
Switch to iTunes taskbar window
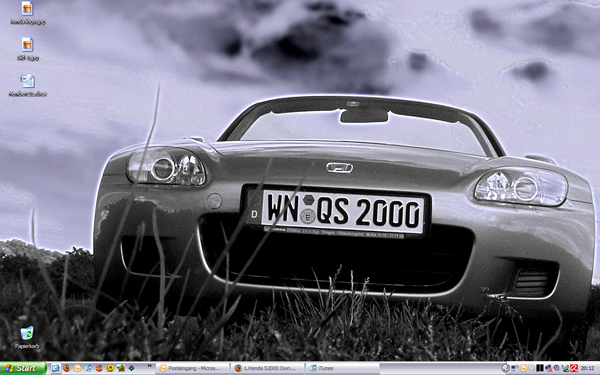(342, 368)
